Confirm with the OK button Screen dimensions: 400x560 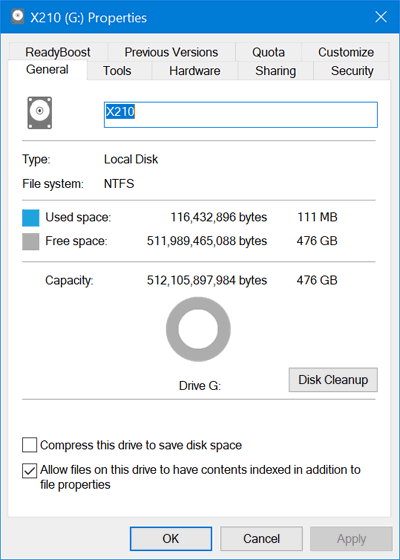(171, 539)
